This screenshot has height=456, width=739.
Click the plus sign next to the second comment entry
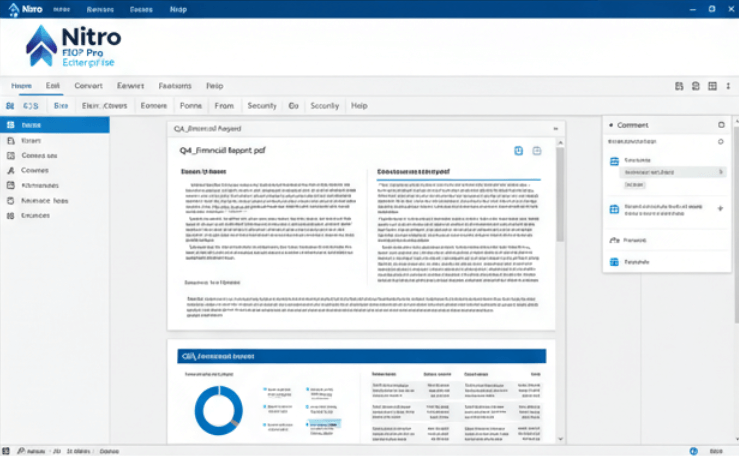pyautogui.click(x=721, y=208)
